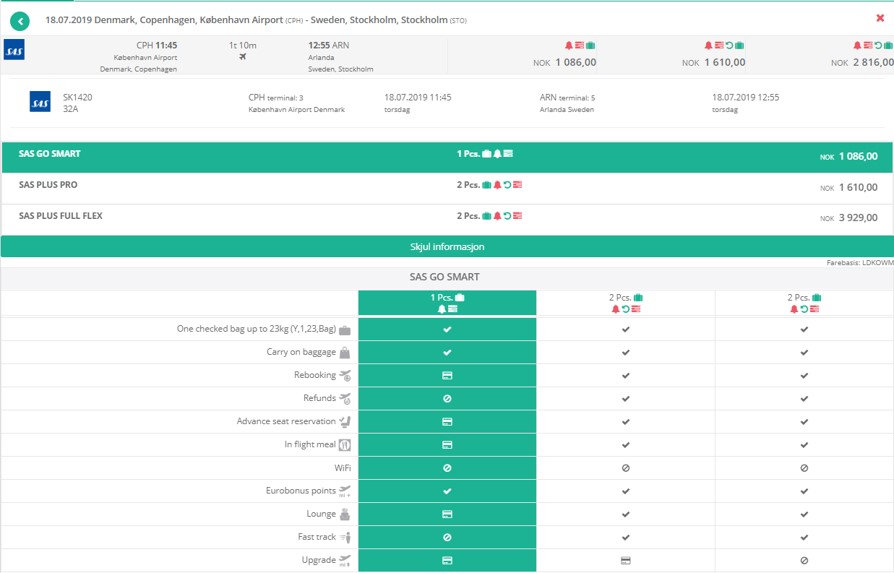
Task: Click the ARN terminal: 5 text
Action: point(567,97)
